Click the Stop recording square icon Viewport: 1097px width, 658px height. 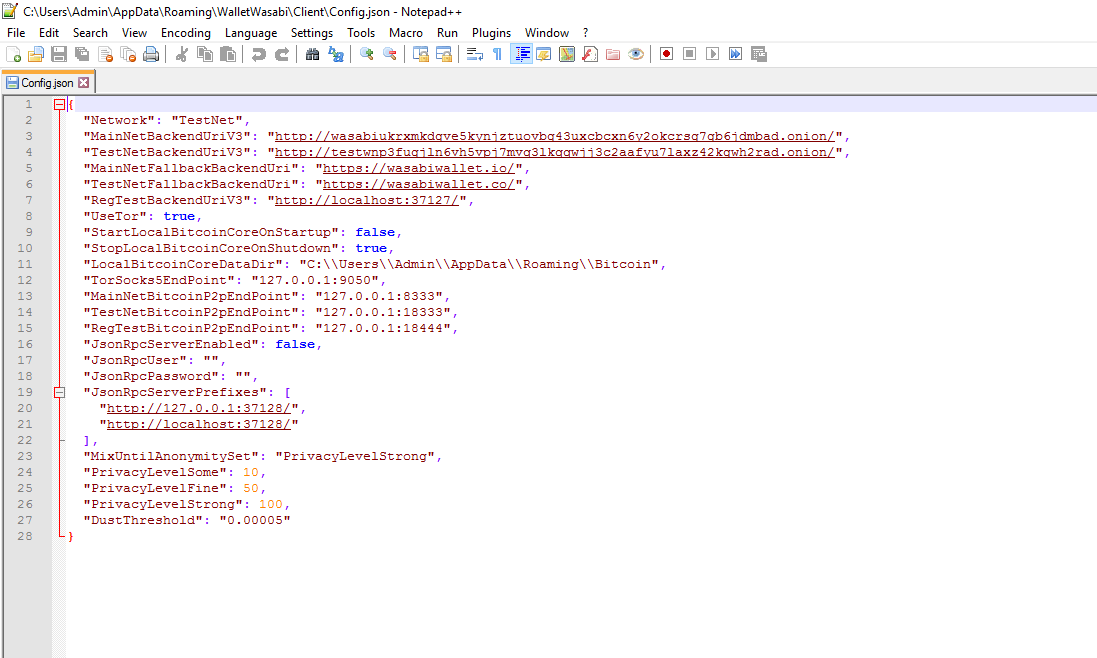point(689,54)
